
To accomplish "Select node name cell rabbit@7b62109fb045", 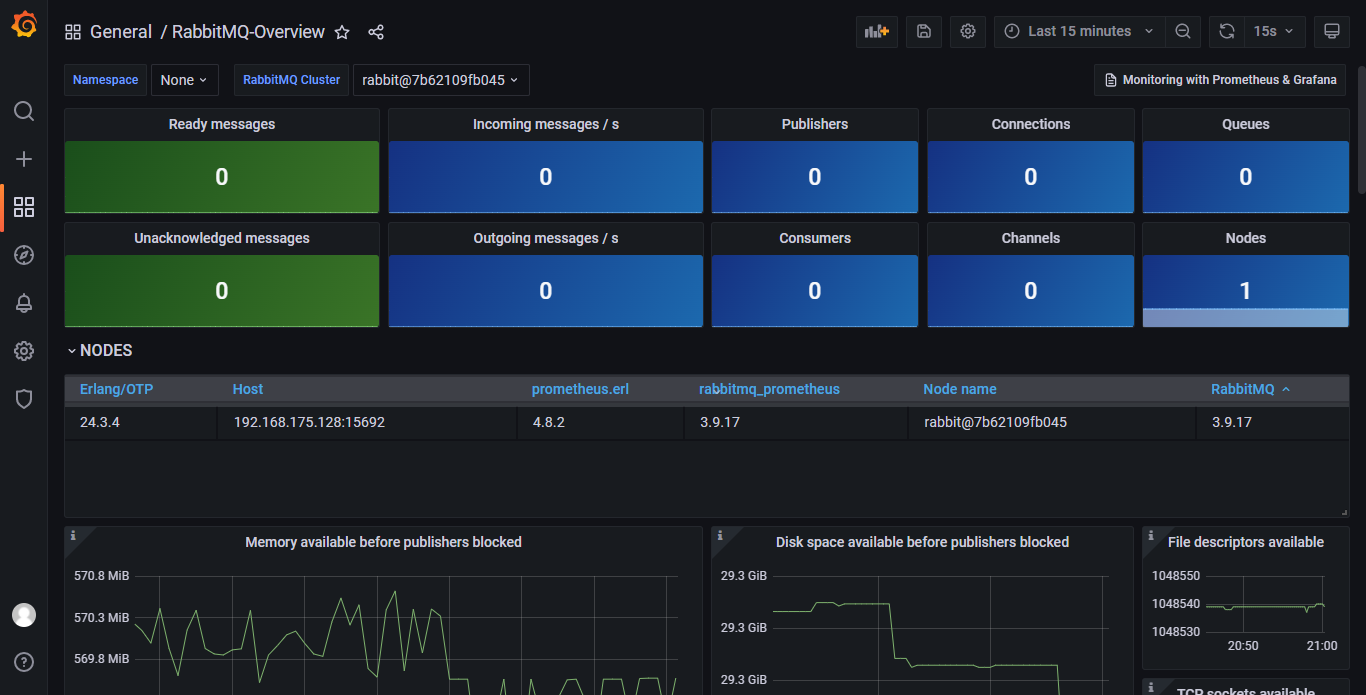I will pos(1052,422).
